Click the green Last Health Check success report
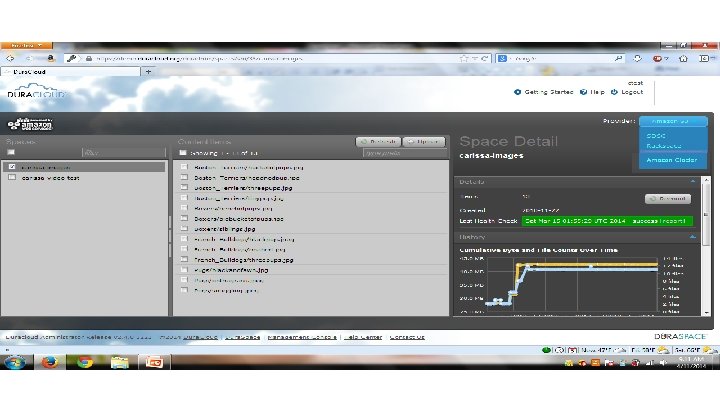720x405 pixels. click(x=608, y=221)
